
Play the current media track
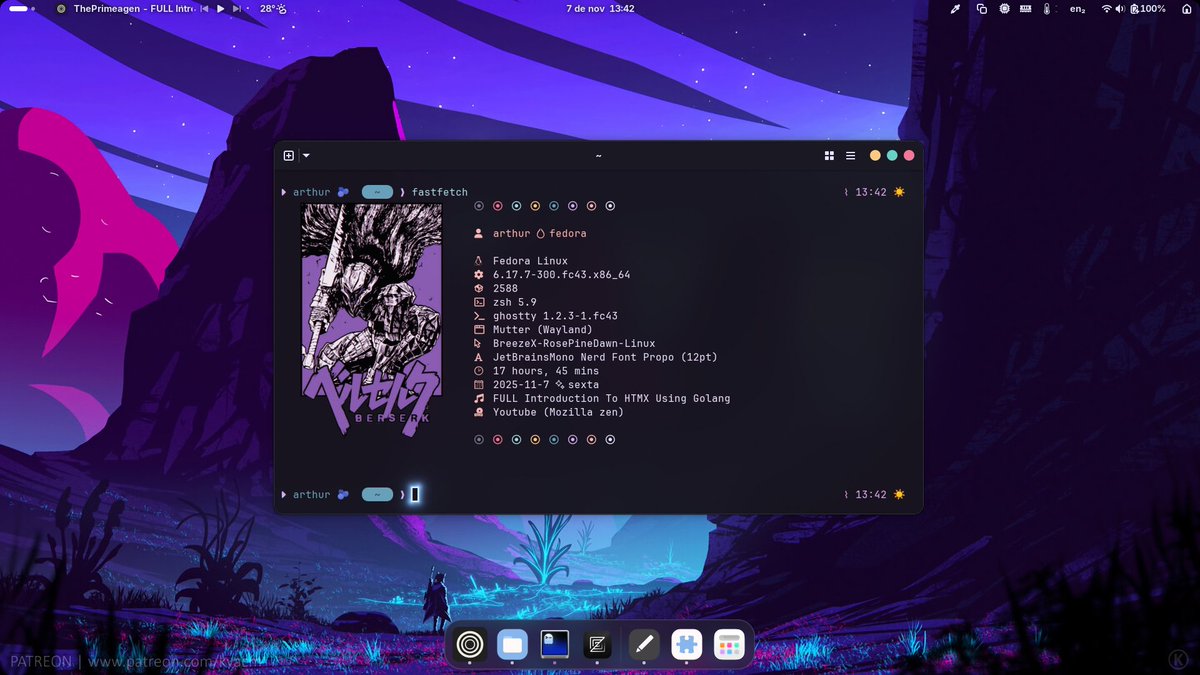tap(221, 8)
